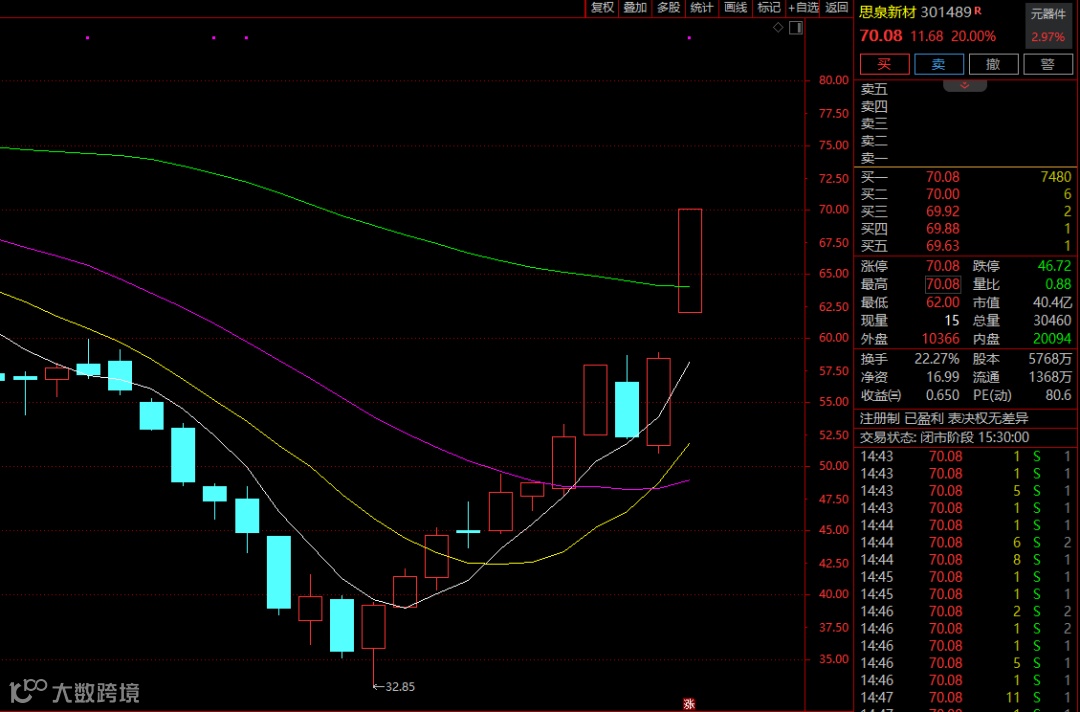Click the 最低 value 62.00

pos(943,302)
